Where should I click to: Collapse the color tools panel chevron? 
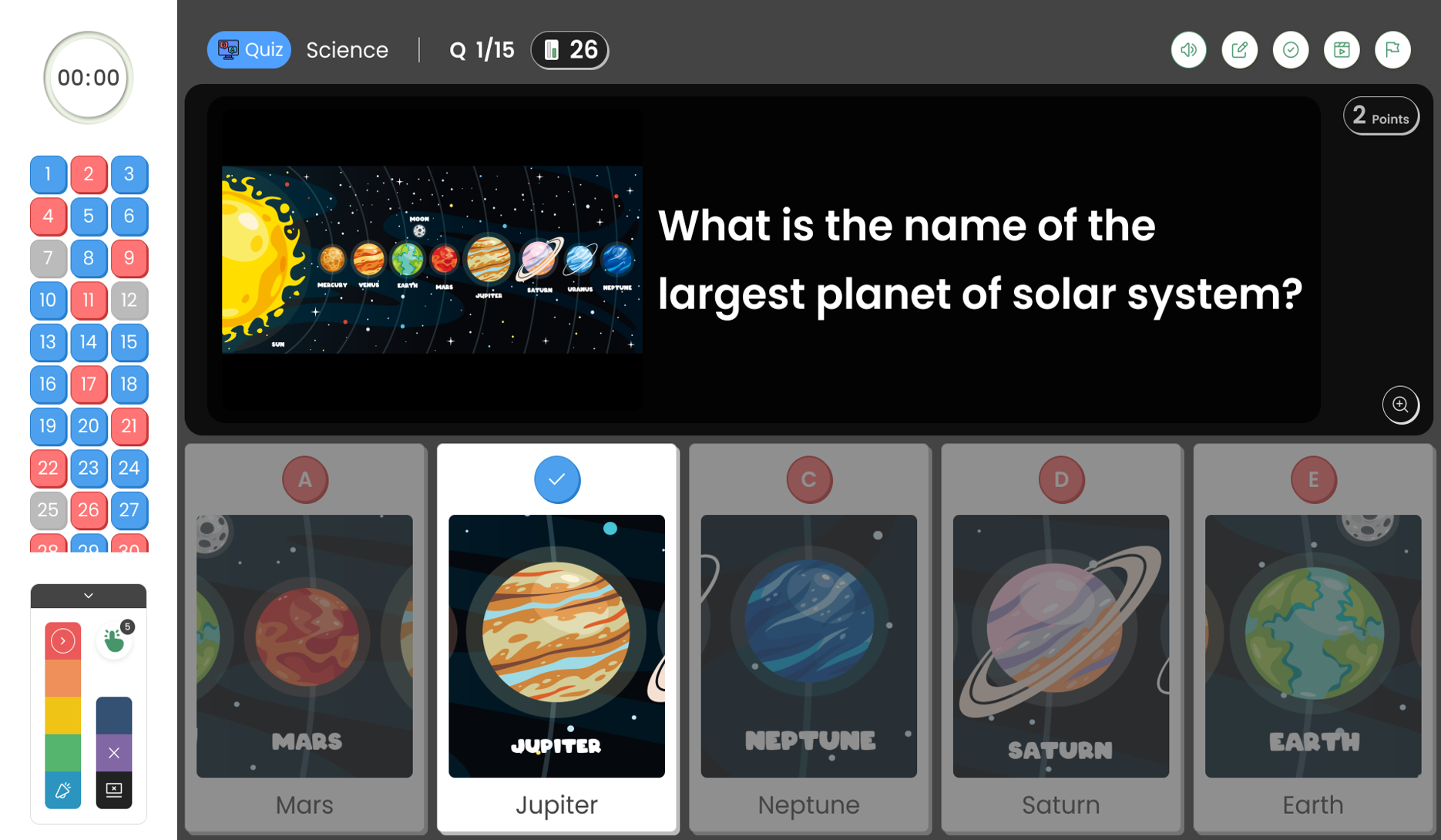89,596
